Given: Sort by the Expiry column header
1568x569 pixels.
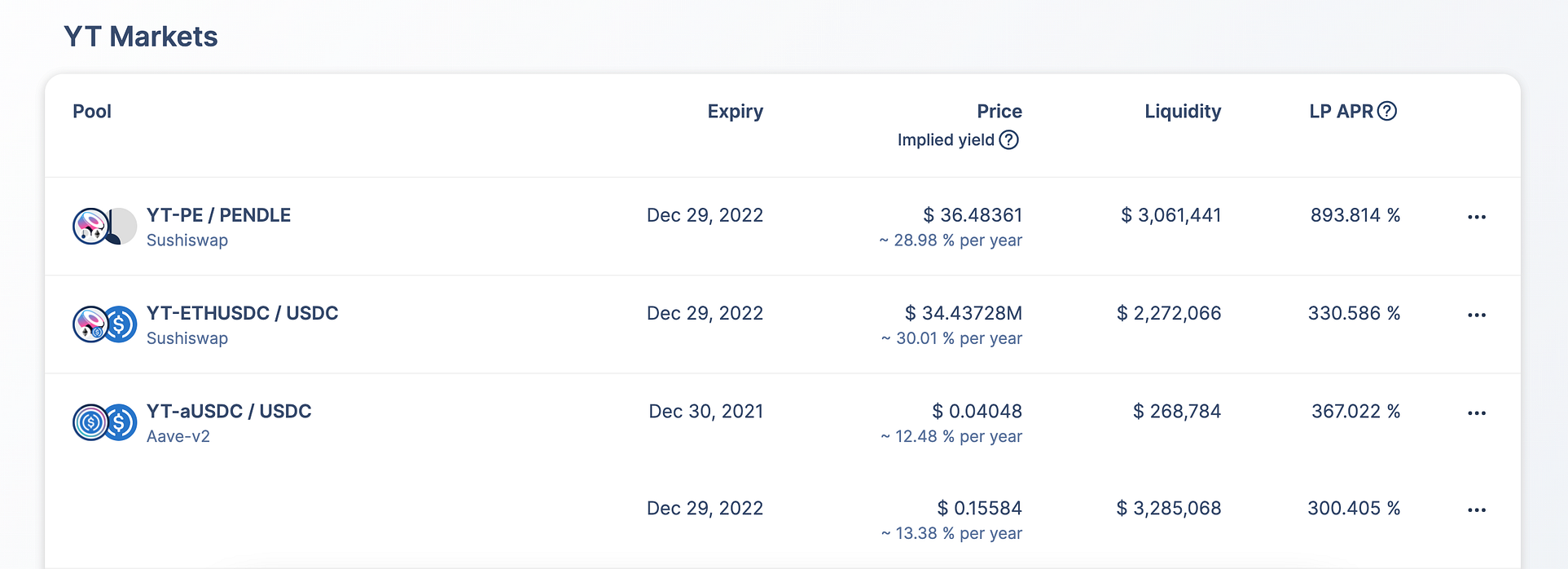Looking at the screenshot, I should pyautogui.click(x=735, y=112).
